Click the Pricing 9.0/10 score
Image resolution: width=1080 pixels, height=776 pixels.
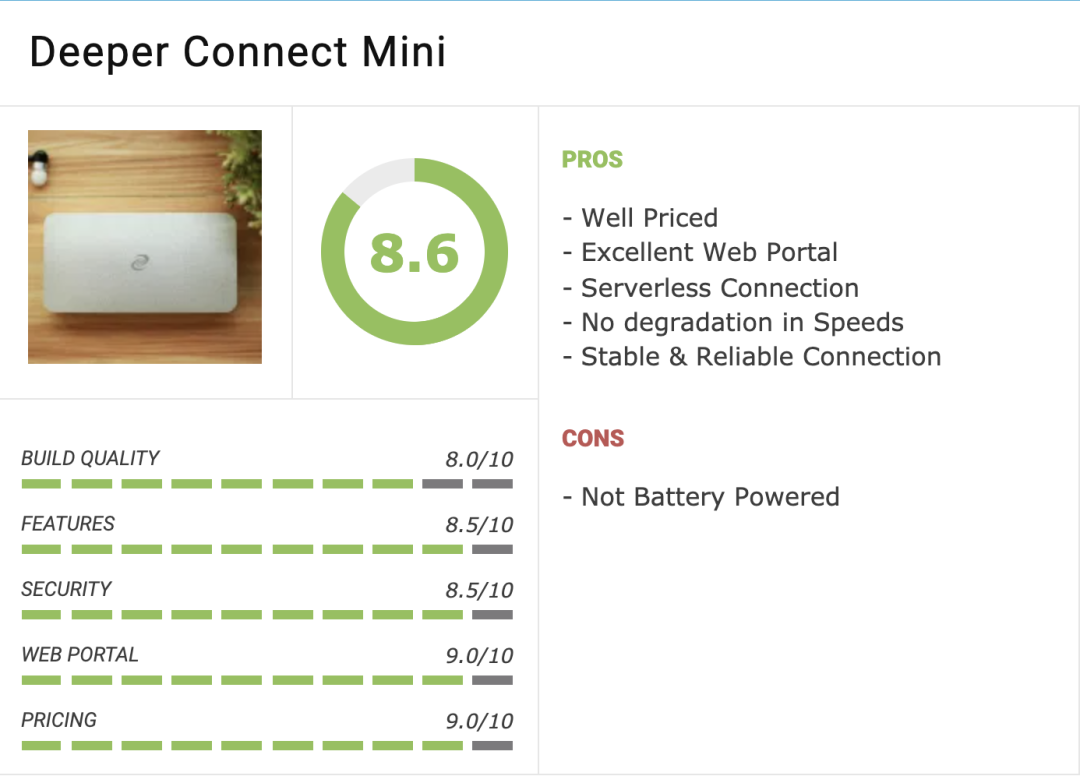click(479, 721)
